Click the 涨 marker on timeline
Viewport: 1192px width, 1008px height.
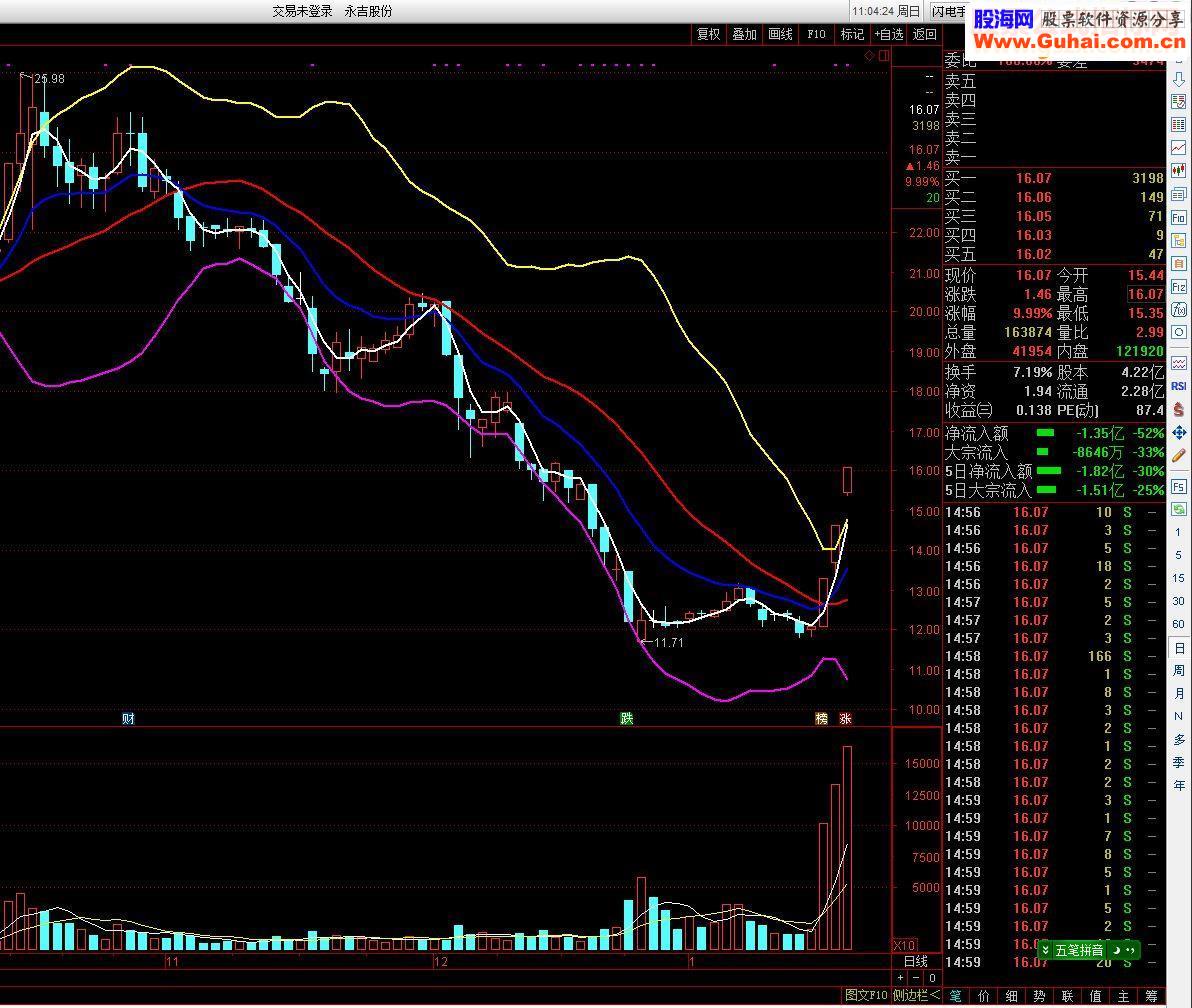click(x=845, y=718)
